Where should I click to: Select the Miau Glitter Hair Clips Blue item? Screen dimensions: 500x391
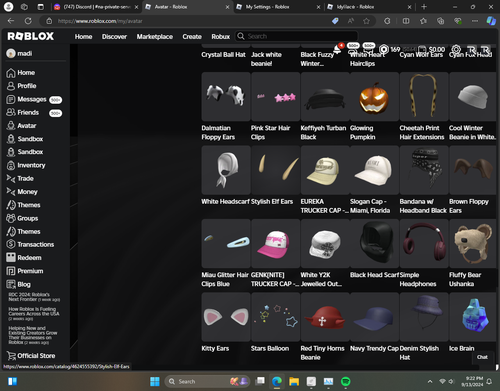click(x=226, y=253)
